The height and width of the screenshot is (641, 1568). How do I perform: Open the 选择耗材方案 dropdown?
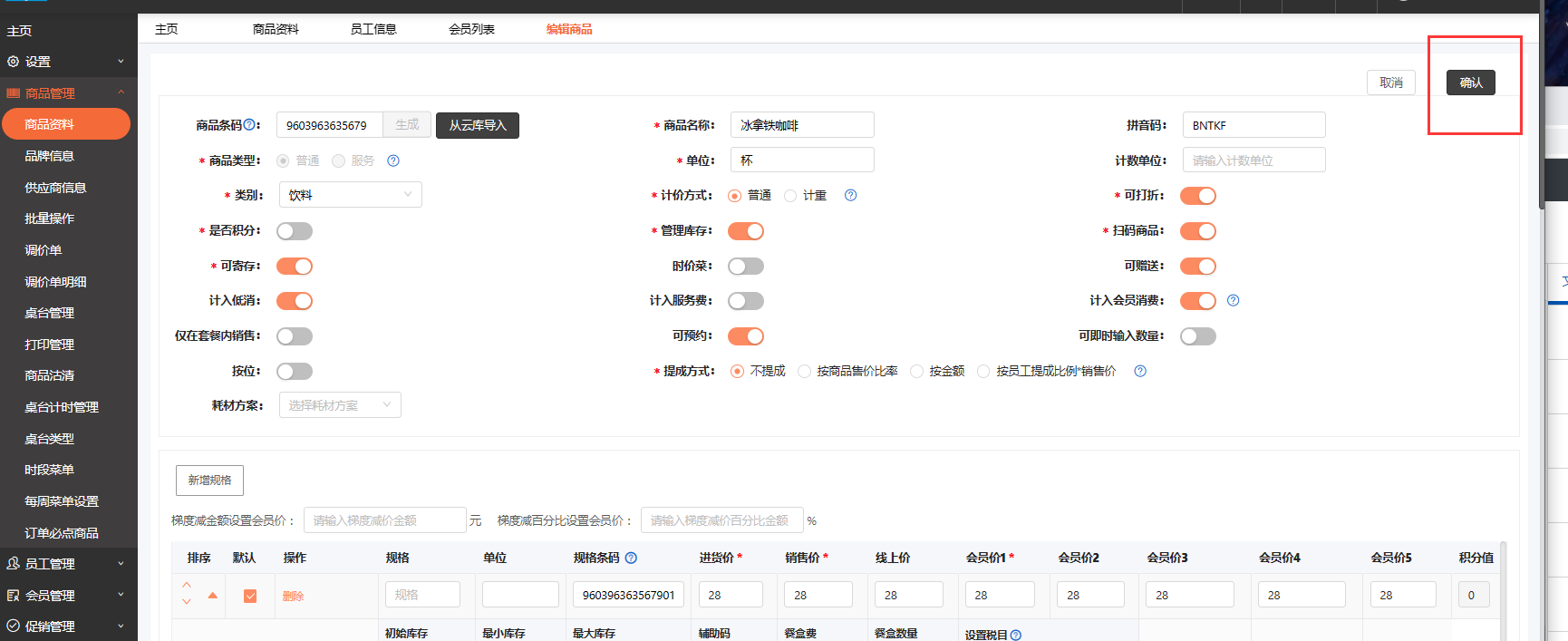(x=340, y=405)
